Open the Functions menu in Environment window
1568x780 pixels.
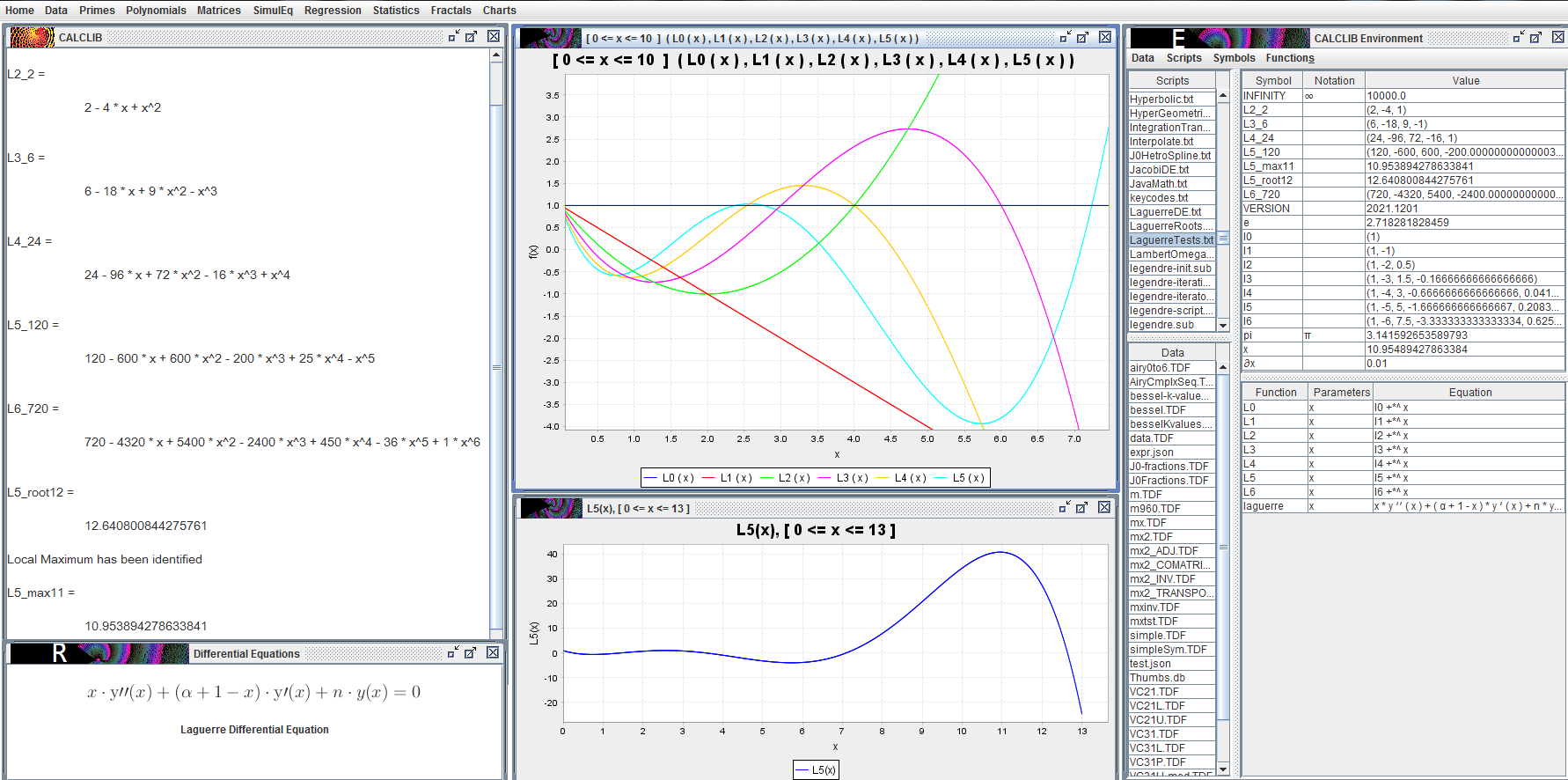pos(1289,58)
